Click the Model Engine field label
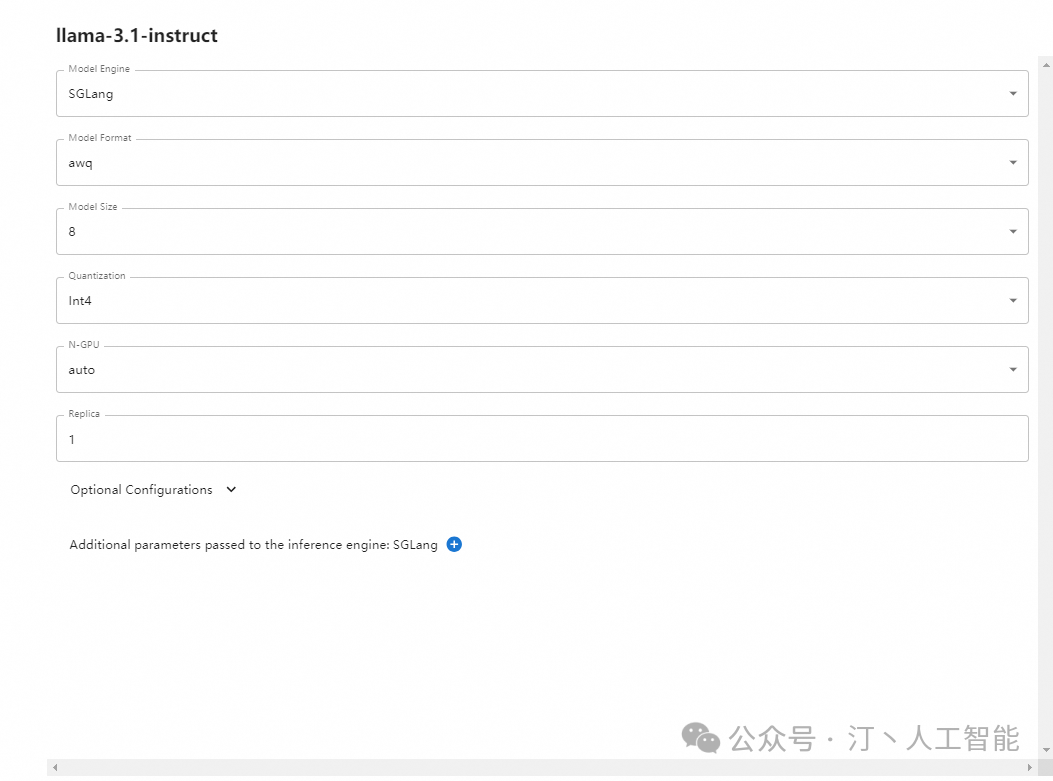 click(x=99, y=69)
